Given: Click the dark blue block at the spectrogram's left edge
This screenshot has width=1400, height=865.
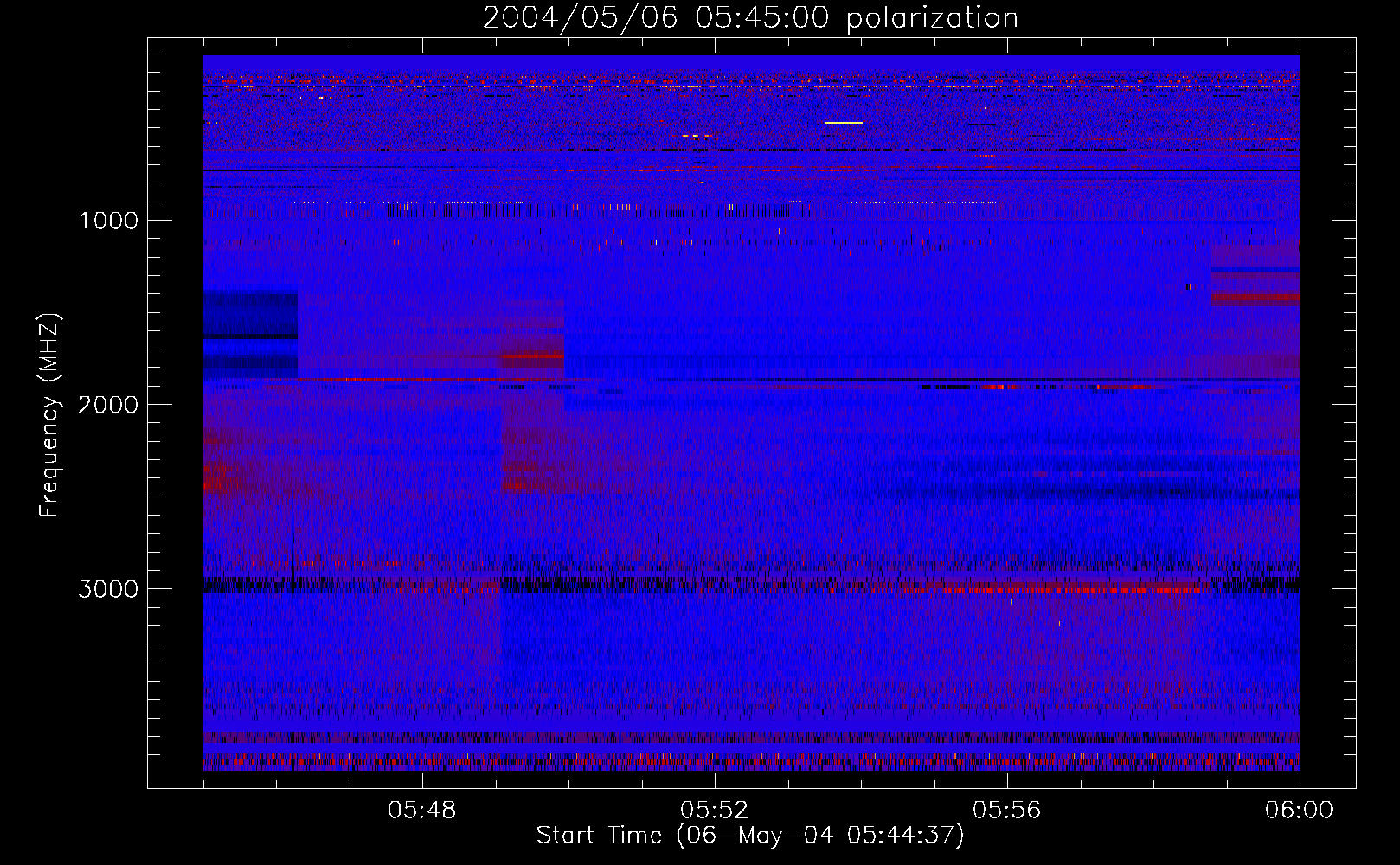Looking at the screenshot, I should click(x=251, y=336).
